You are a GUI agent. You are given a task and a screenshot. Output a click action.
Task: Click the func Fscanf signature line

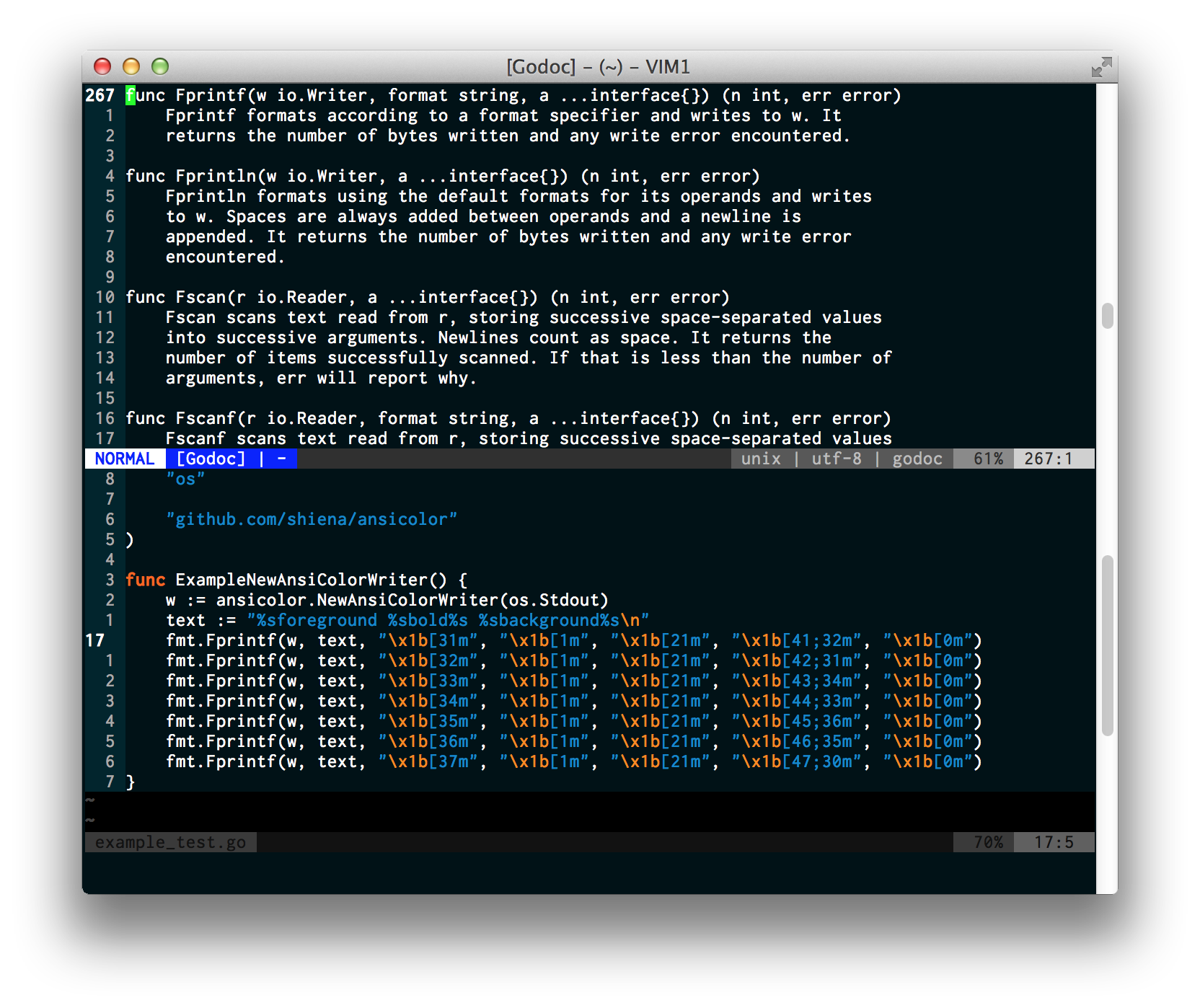pyautogui.click(x=508, y=418)
